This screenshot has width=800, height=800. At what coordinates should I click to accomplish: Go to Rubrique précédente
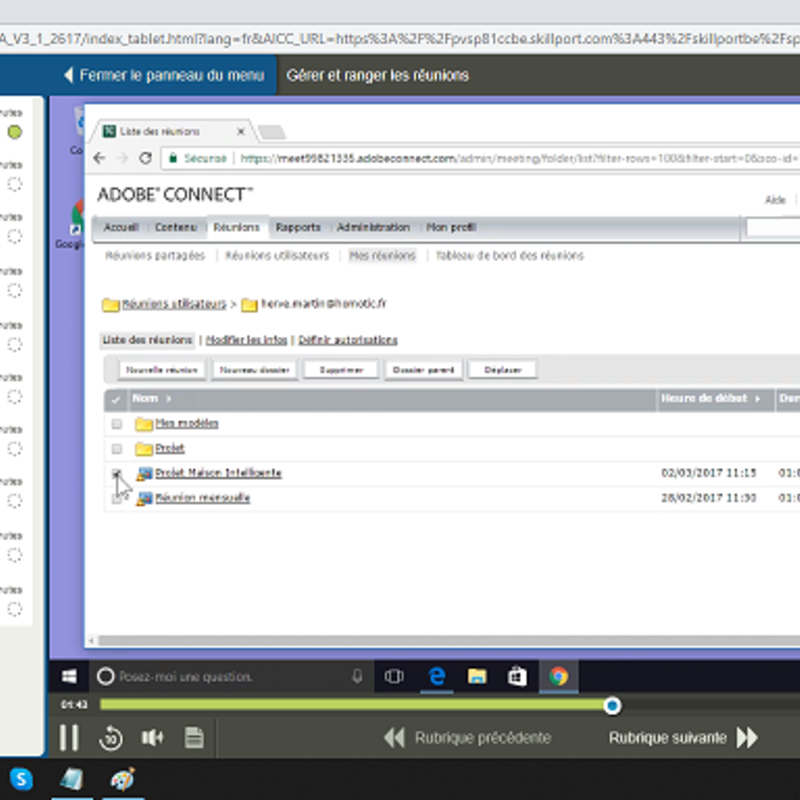click(468, 738)
